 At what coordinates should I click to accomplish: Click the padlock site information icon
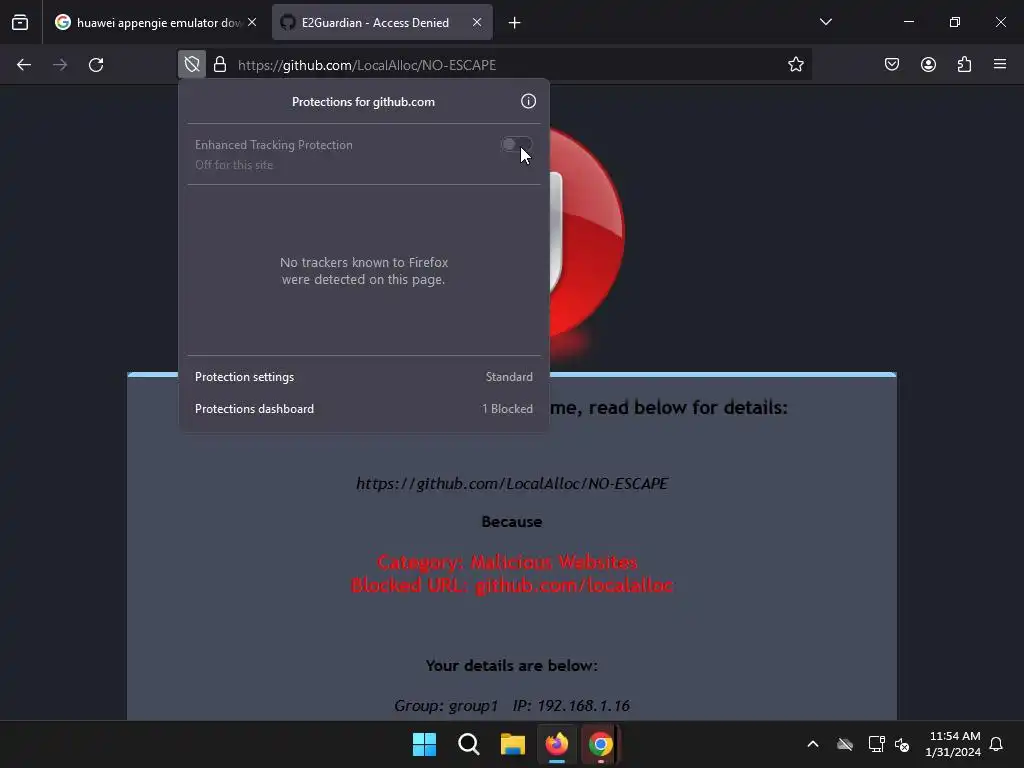coord(220,65)
